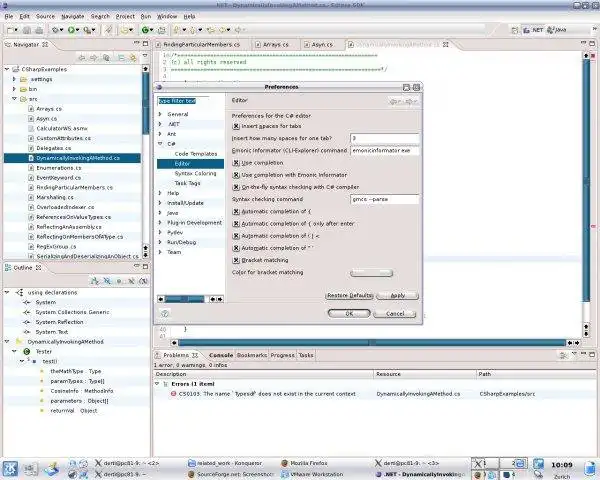Toggle Automatic completion of quotes checkbox

click(x=236, y=248)
